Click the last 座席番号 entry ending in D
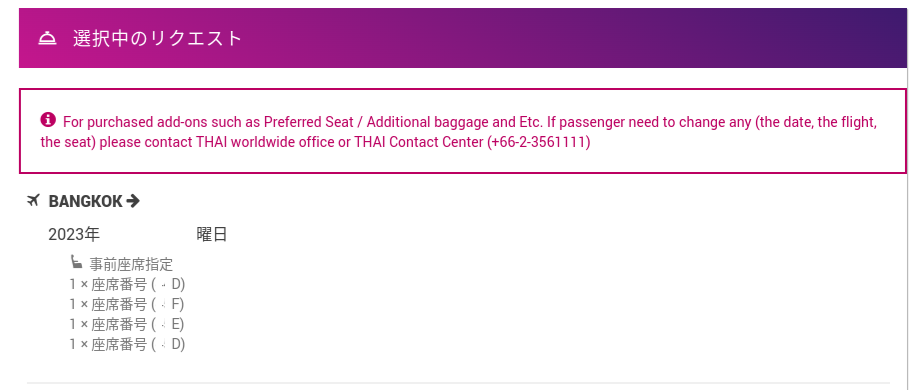Viewport: 911px width, 390px height. click(x=127, y=344)
